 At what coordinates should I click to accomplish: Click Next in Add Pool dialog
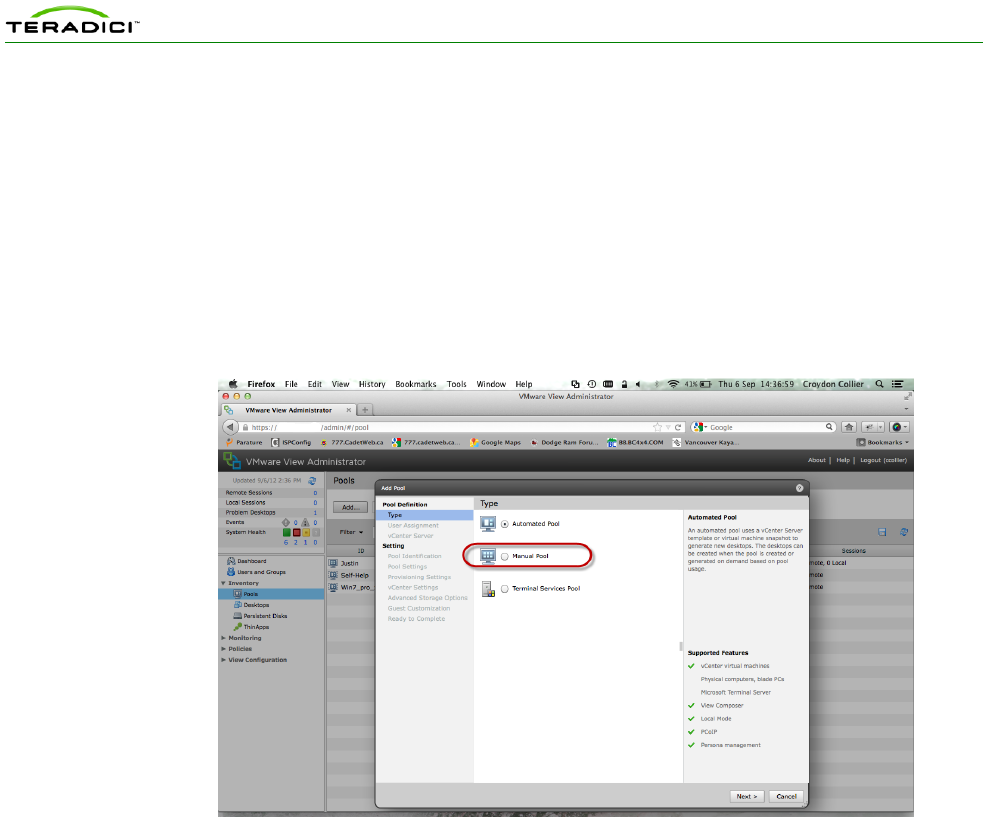[747, 796]
